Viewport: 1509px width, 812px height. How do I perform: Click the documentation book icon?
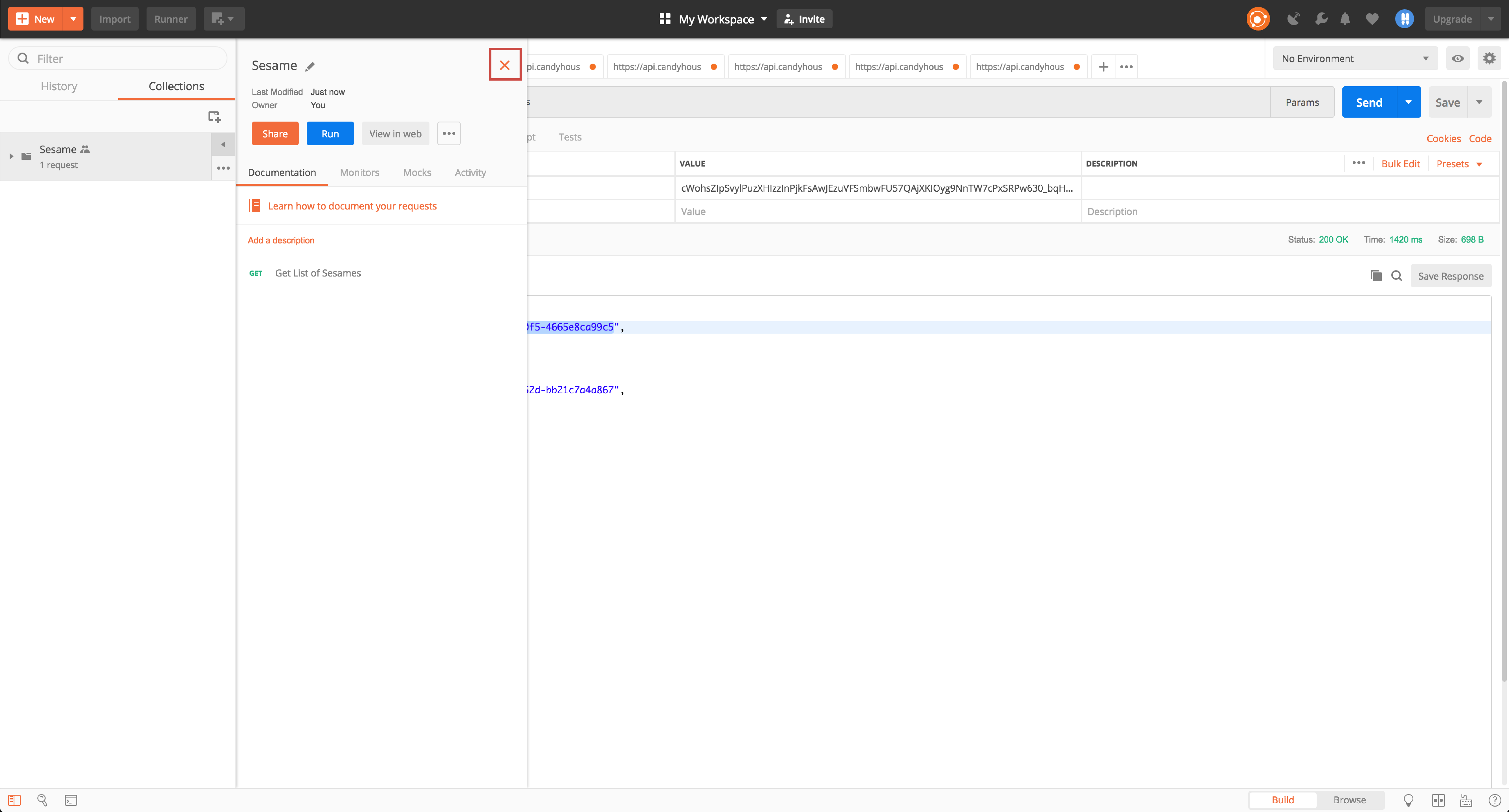pyautogui.click(x=254, y=206)
